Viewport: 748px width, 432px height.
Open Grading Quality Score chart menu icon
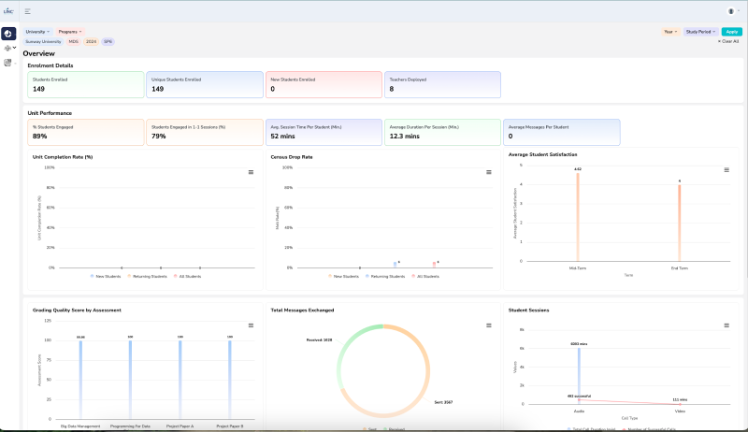pyautogui.click(x=251, y=325)
